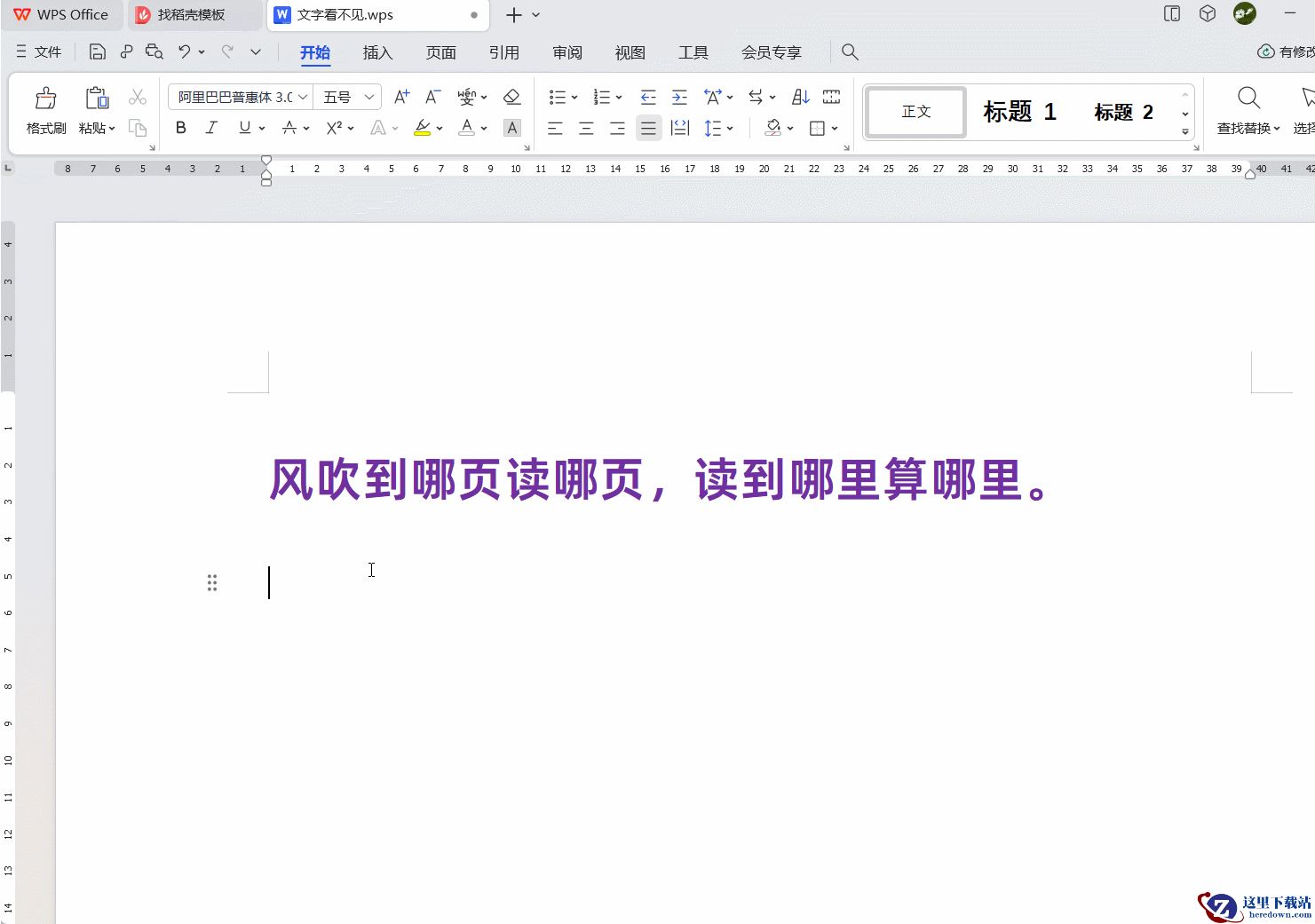Image resolution: width=1315 pixels, height=924 pixels.
Task: Toggle italic formatting
Action: click(x=211, y=128)
